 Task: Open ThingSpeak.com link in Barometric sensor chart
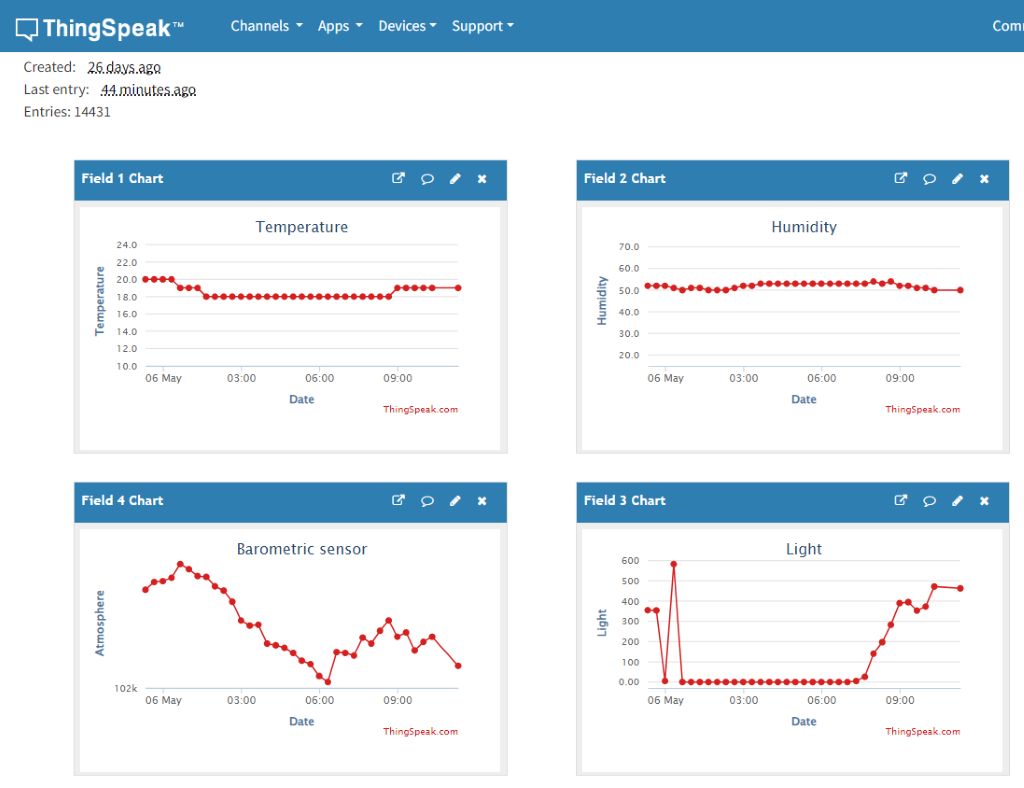(421, 731)
